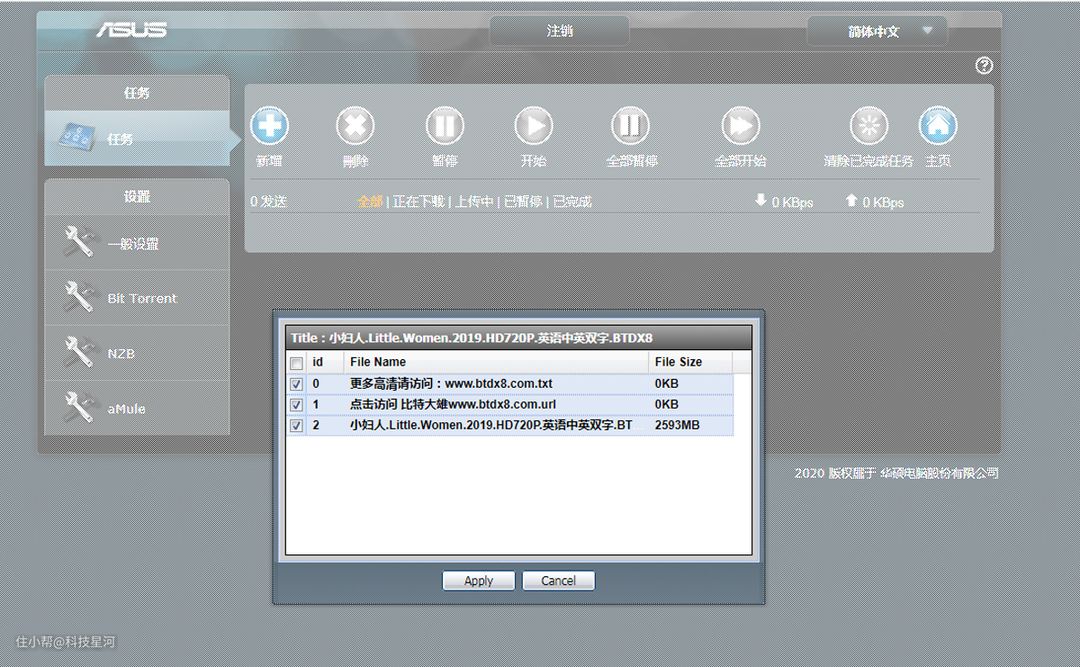Click the Apply button in dialog

click(478, 581)
